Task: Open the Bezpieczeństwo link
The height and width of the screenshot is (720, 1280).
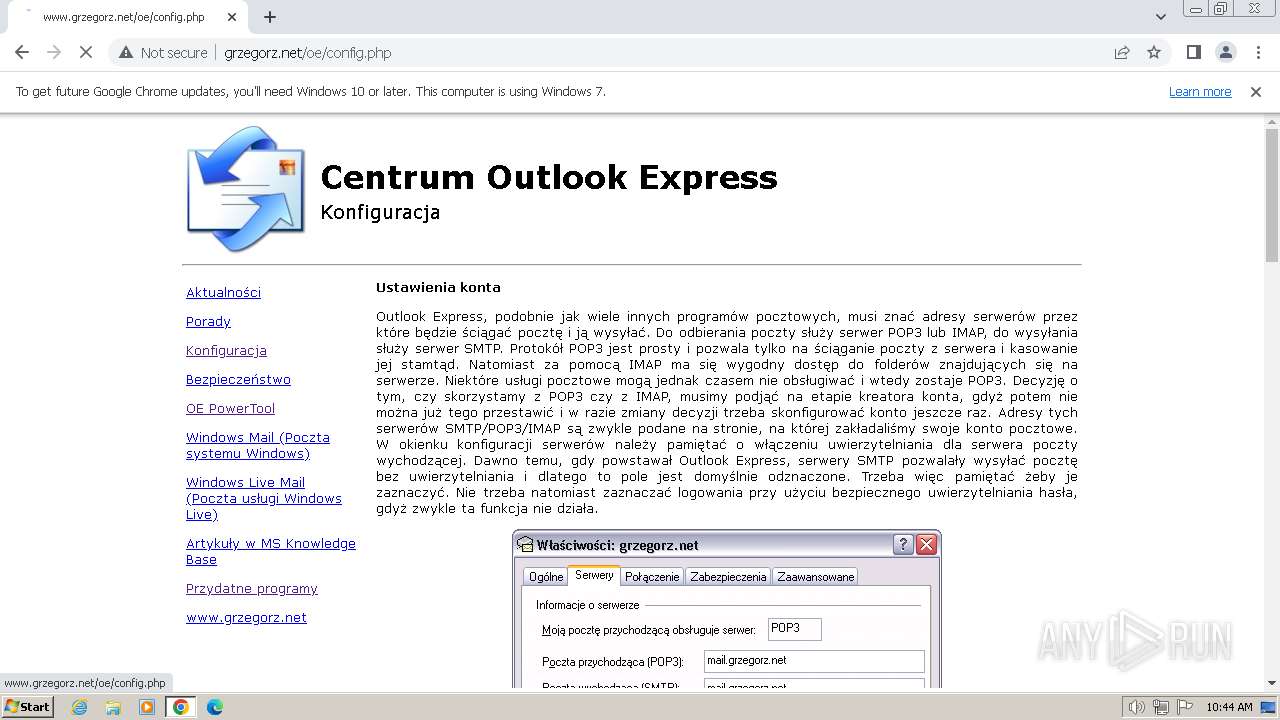Action: tap(238, 380)
